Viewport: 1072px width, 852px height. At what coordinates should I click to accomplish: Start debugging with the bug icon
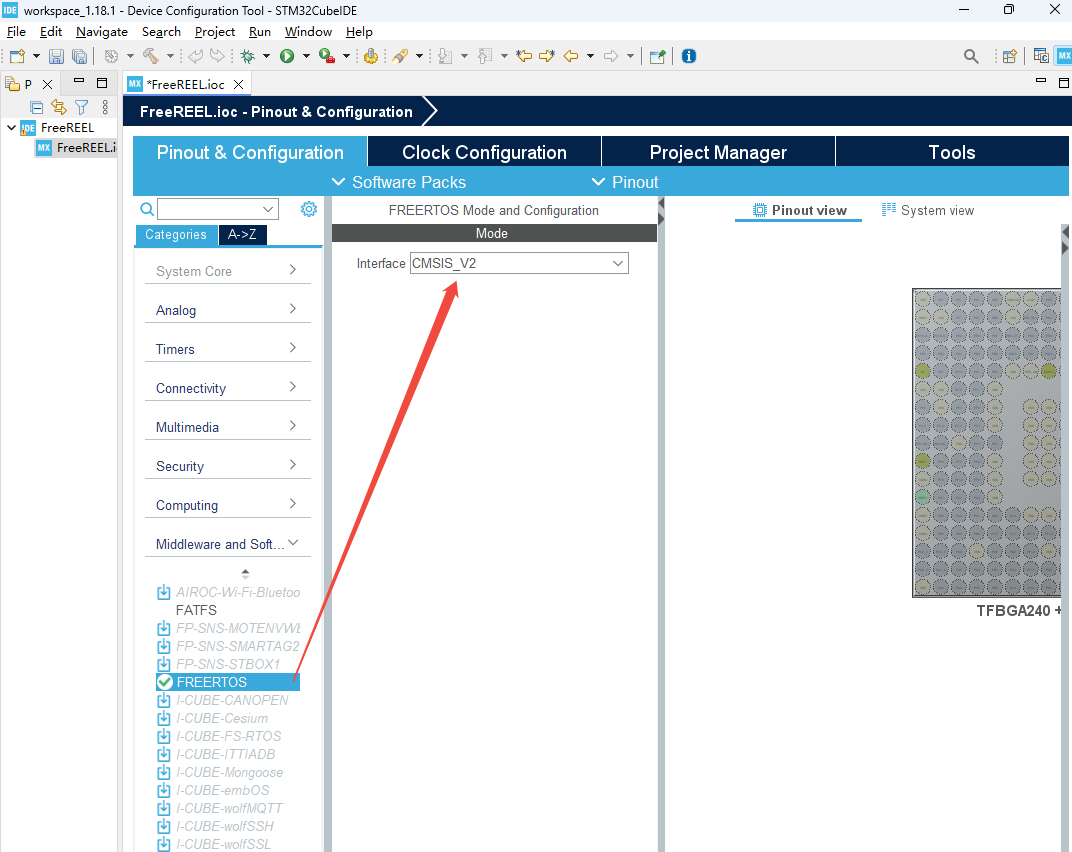tap(247, 56)
